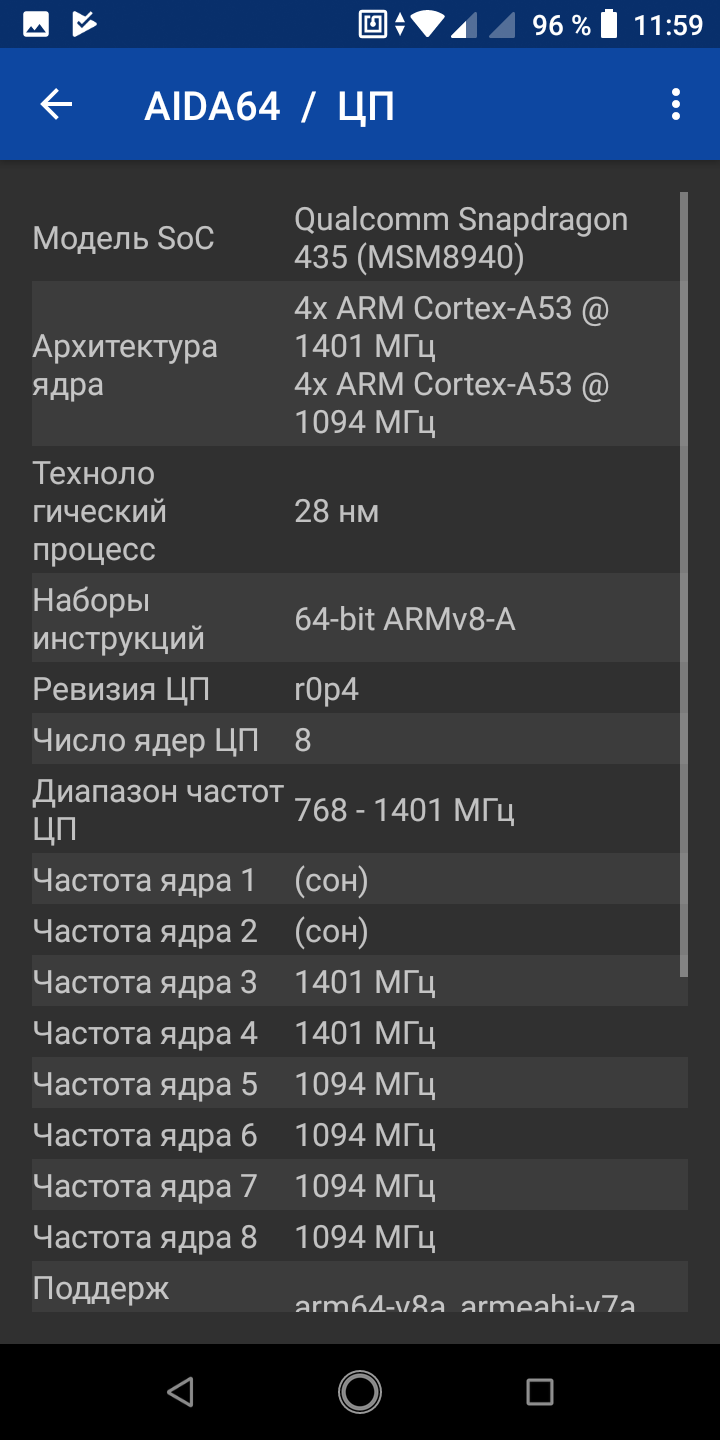Tap the NFC icon in the status bar
The image size is (720, 1440).
click(x=372, y=25)
